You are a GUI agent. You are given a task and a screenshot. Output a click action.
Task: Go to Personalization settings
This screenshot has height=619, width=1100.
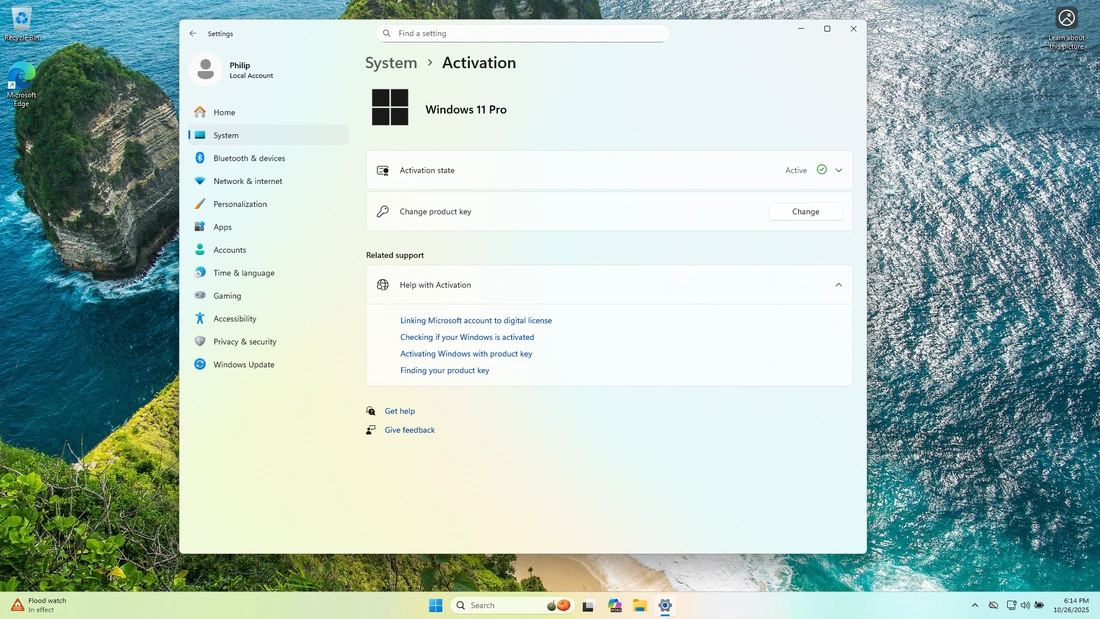click(240, 204)
